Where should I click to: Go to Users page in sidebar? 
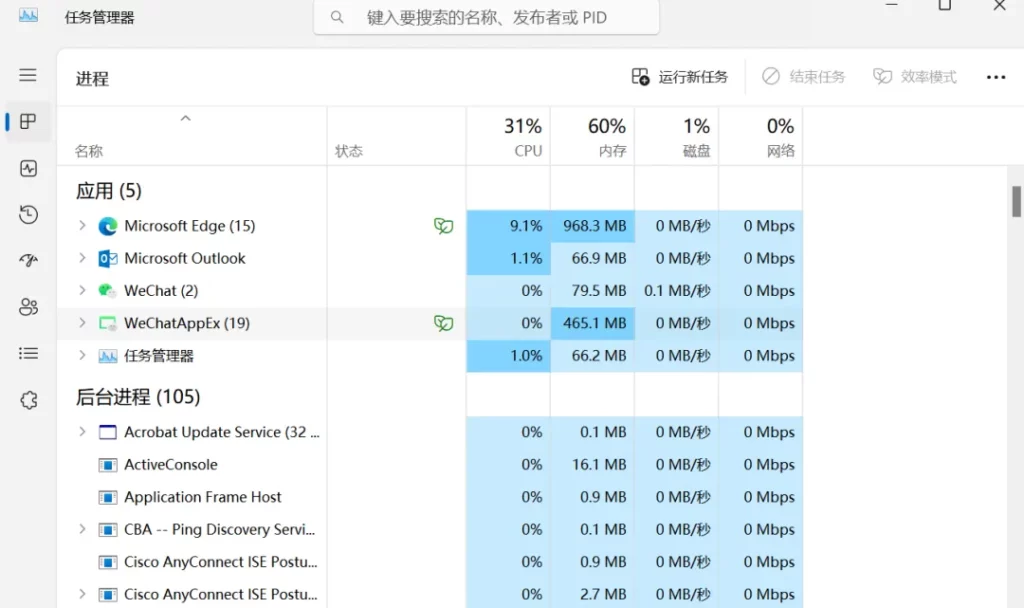coord(28,307)
